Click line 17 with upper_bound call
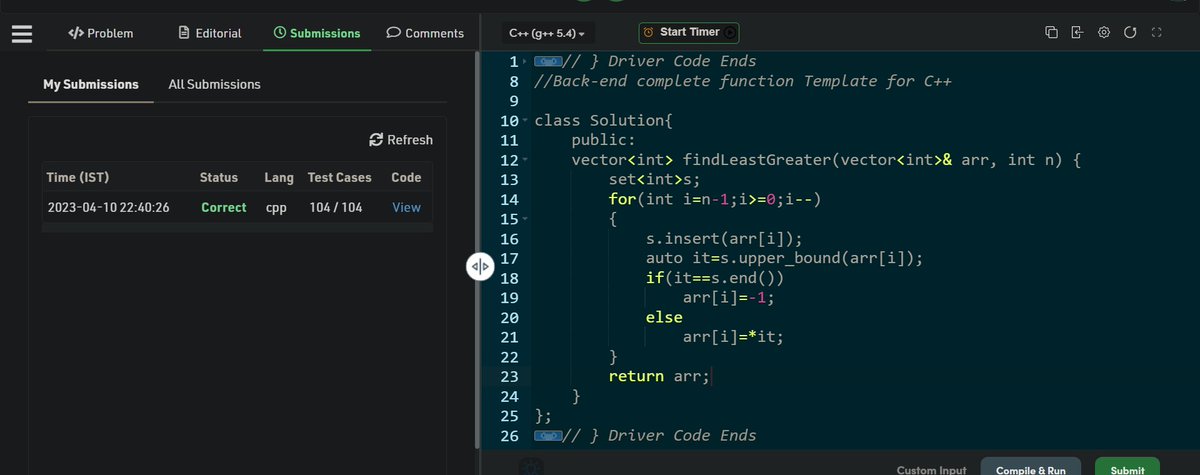 point(783,258)
